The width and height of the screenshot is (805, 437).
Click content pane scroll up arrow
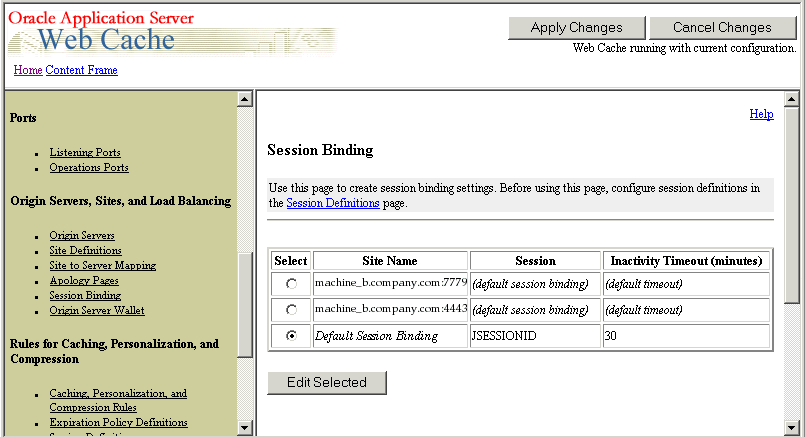click(792, 99)
